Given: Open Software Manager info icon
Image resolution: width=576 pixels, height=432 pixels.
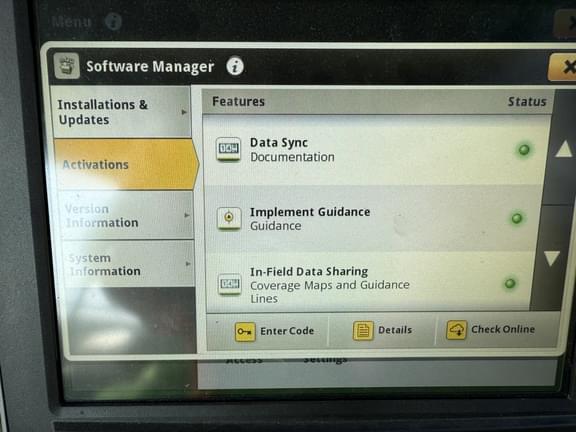Looking at the screenshot, I should coord(235,66).
